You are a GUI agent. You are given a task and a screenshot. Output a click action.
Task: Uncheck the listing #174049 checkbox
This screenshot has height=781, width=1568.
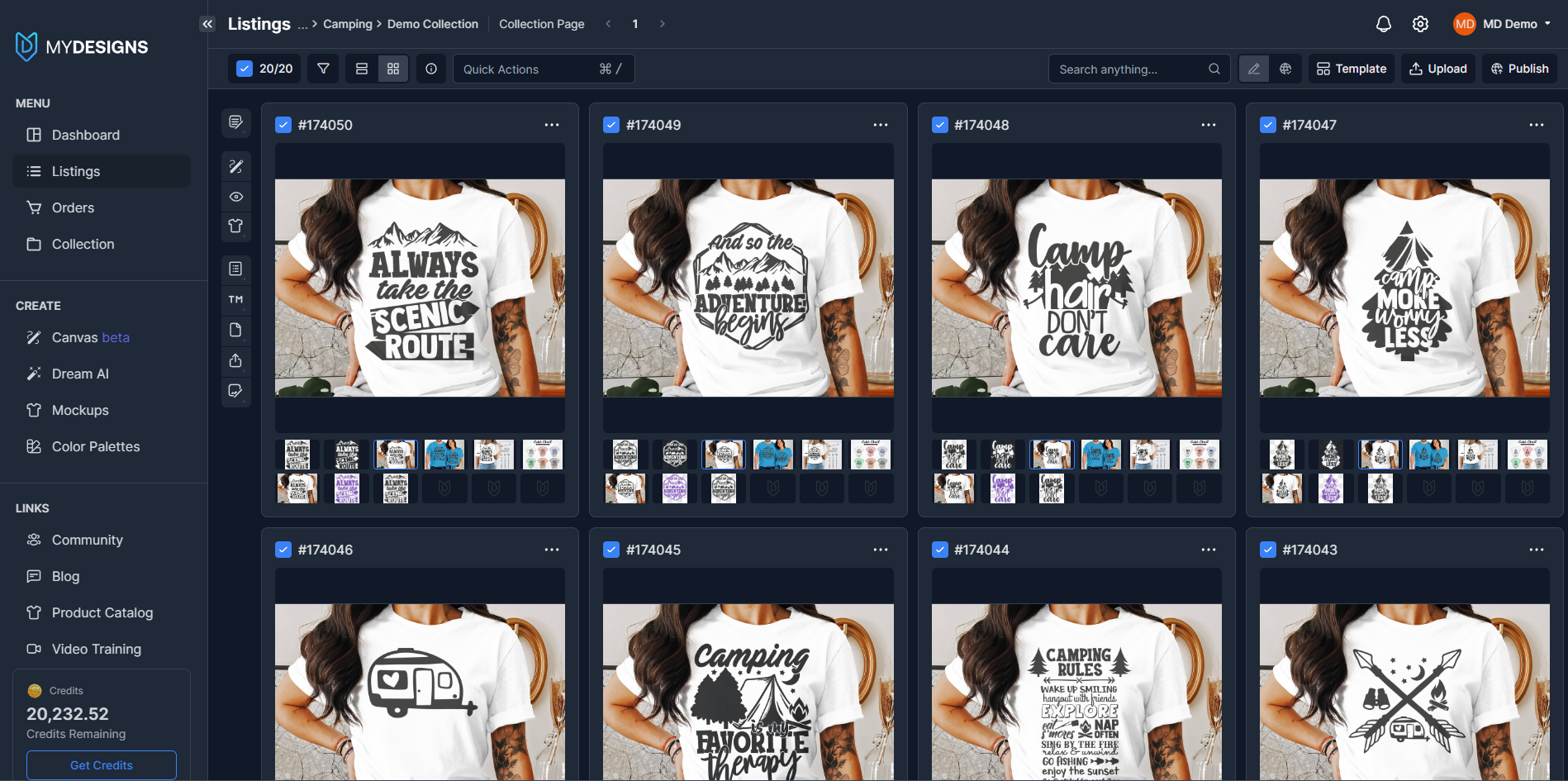(x=611, y=124)
